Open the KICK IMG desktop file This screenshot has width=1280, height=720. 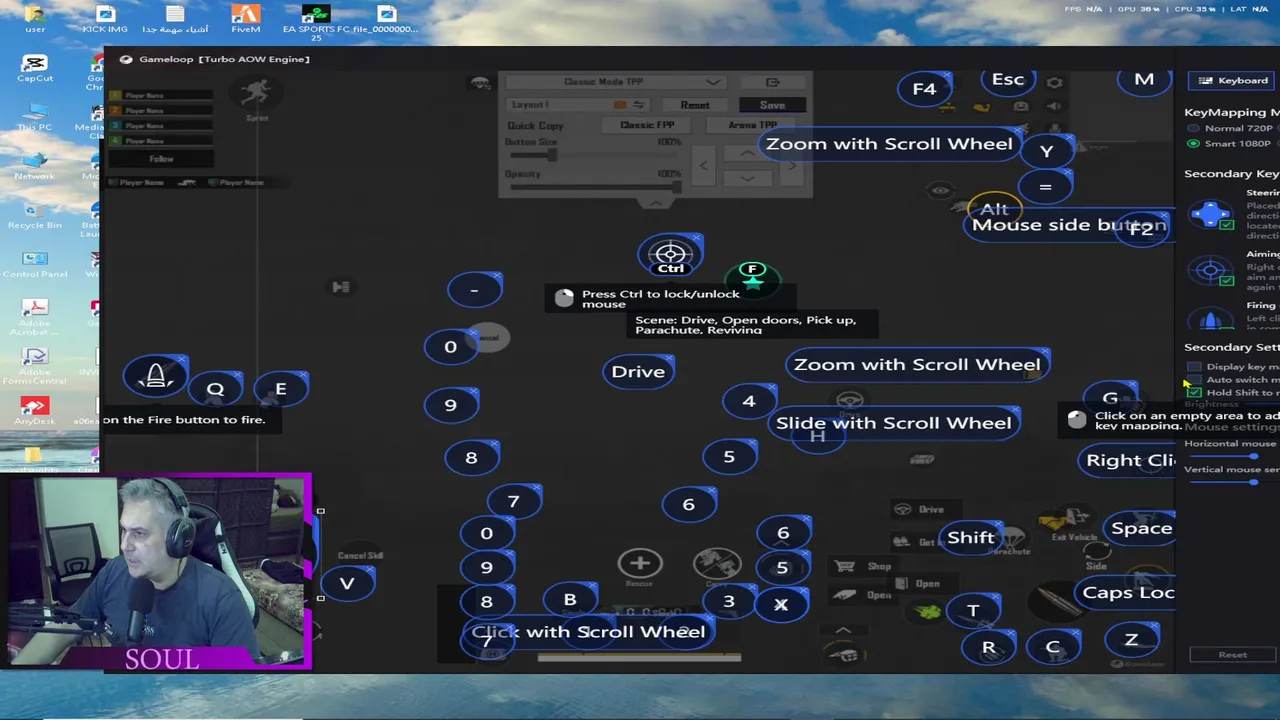[x=105, y=18]
